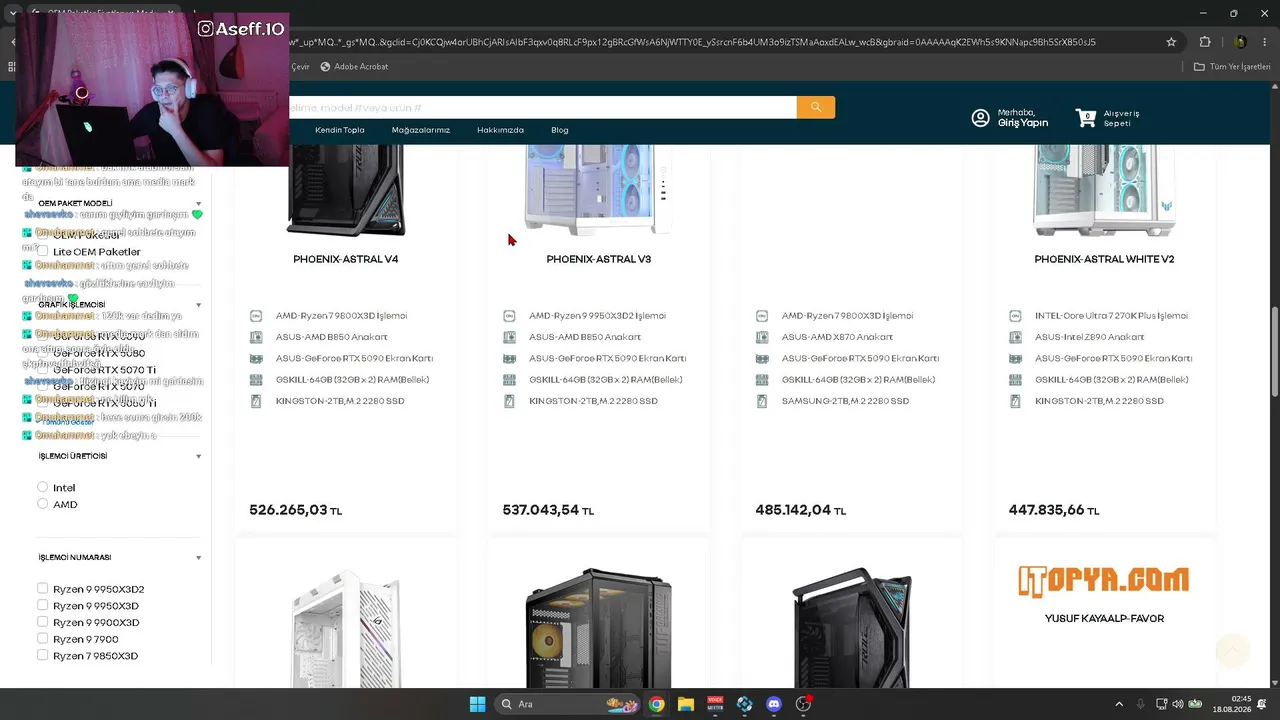Check the Ryzen 7 9850X3D checkbox
This screenshot has width=1280, height=720.
click(43, 655)
